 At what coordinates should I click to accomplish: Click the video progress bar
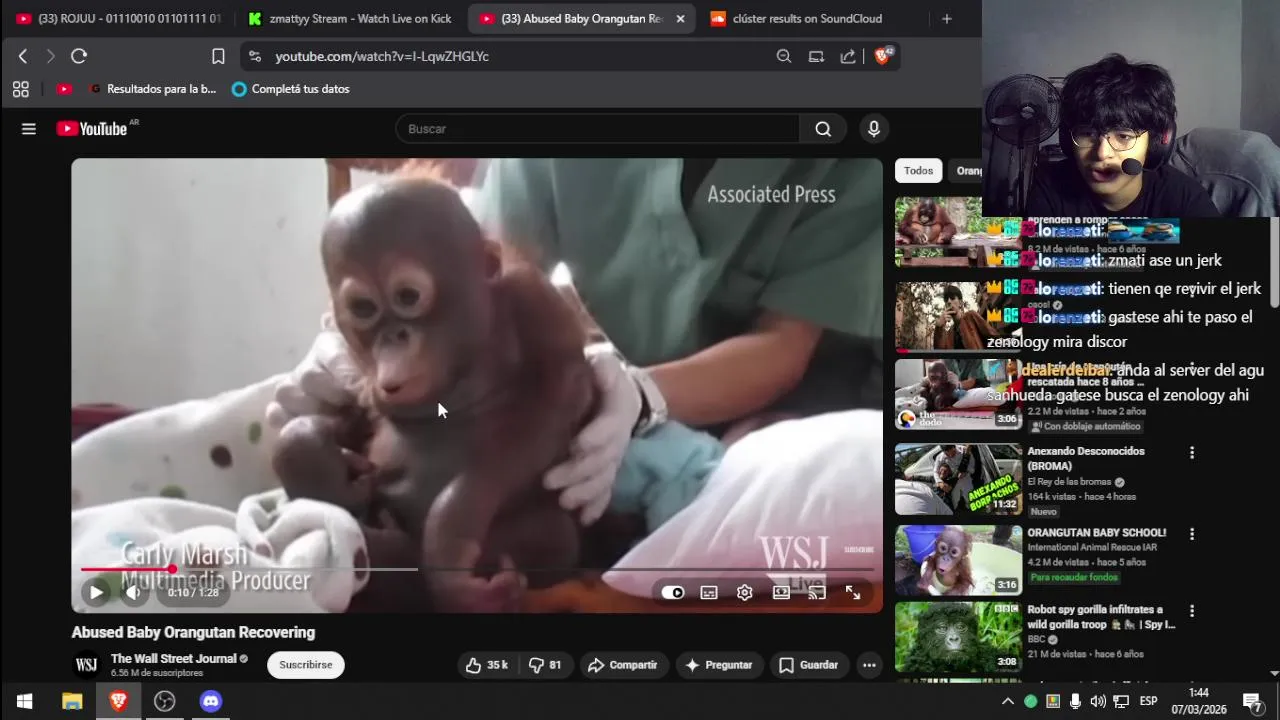pyautogui.click(x=477, y=569)
